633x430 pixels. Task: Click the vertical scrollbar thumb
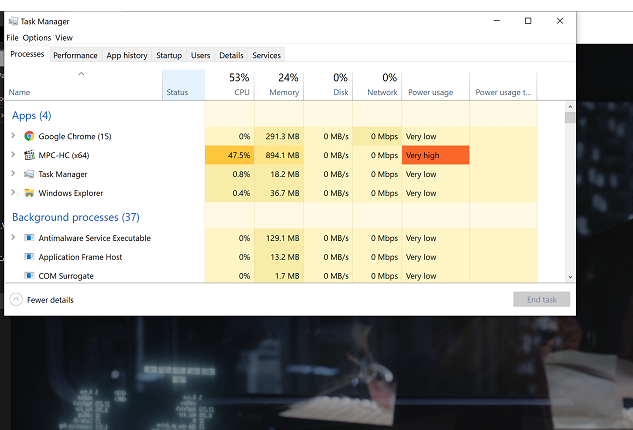point(570,117)
